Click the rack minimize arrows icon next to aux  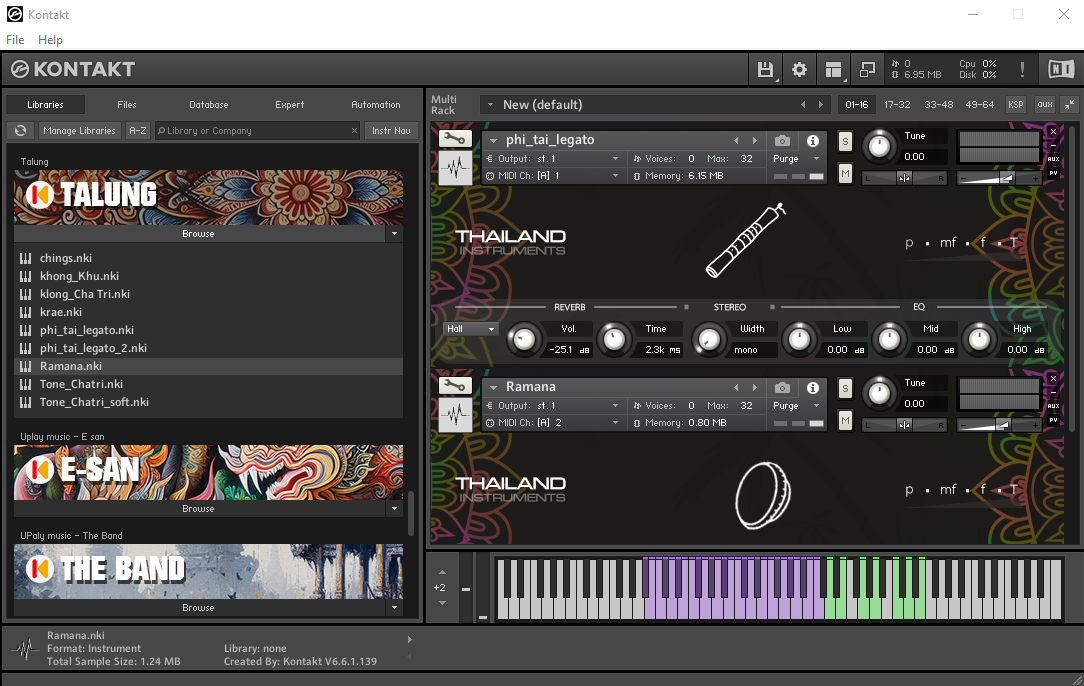[1069, 104]
